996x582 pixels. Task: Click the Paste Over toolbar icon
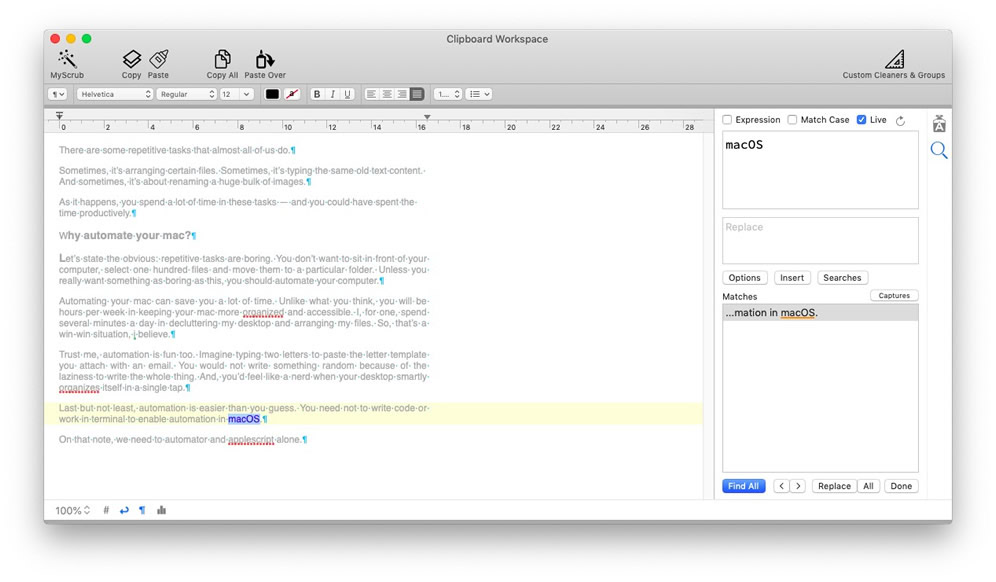[x=265, y=64]
